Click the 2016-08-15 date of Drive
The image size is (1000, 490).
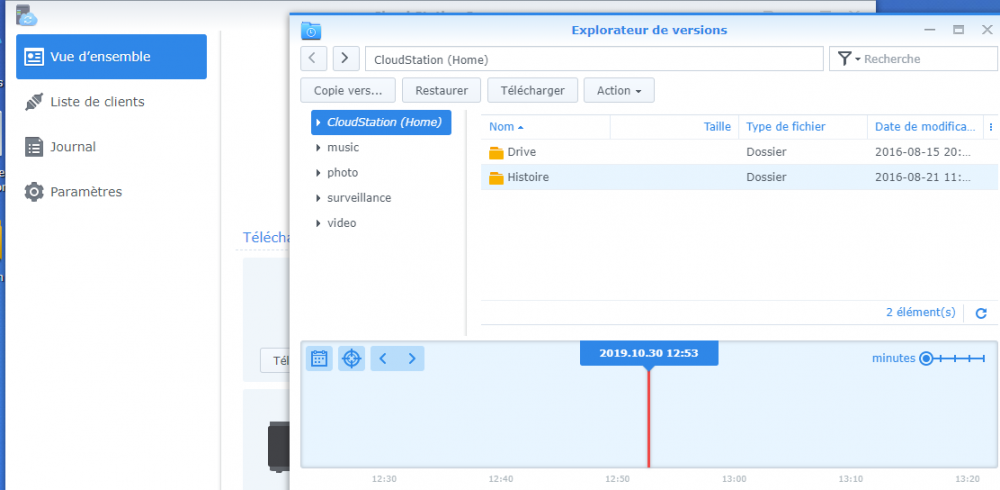click(923, 152)
